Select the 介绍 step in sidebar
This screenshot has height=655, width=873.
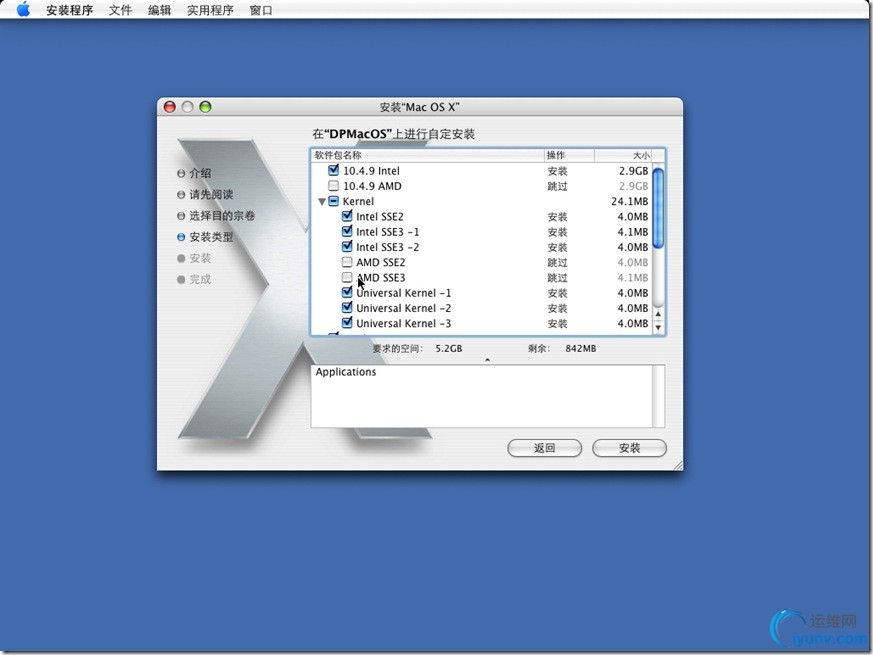pyautogui.click(x=194, y=173)
